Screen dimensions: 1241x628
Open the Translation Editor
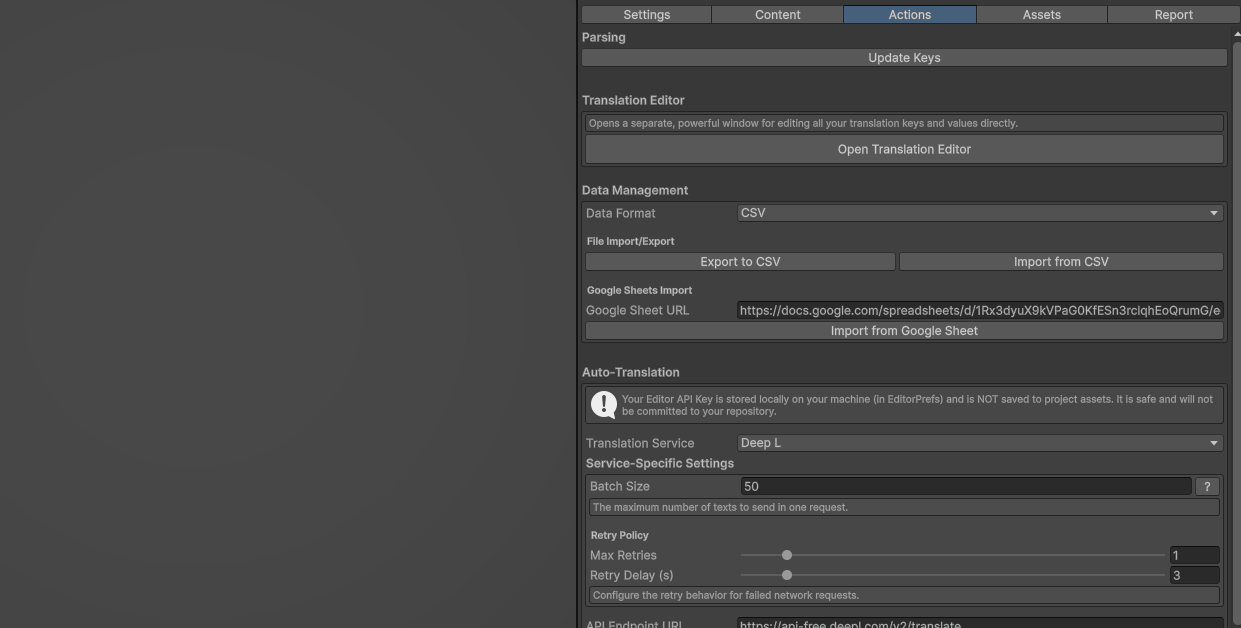pyautogui.click(x=904, y=148)
